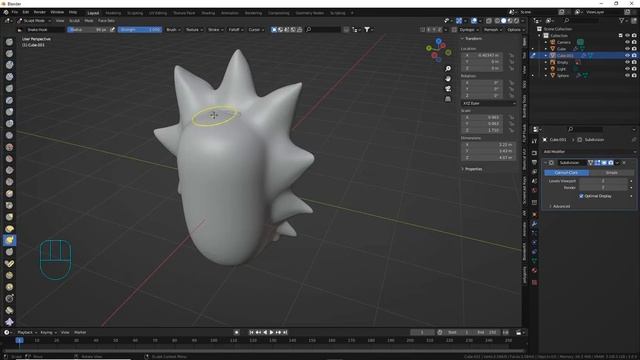Screen dimensions: 640x360
Task: Open the Face Sets menu in sculpt header
Action: [106, 20]
